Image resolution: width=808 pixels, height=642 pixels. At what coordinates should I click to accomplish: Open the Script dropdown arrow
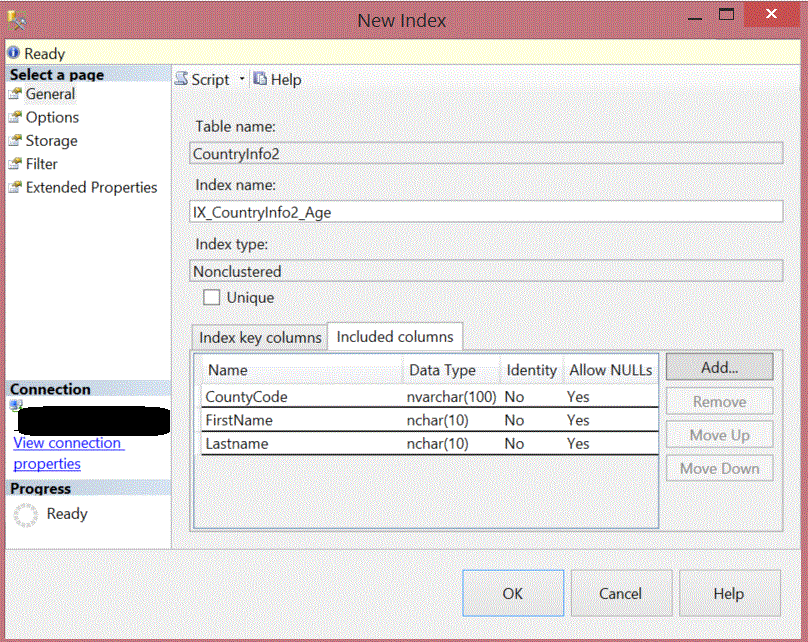(x=242, y=79)
